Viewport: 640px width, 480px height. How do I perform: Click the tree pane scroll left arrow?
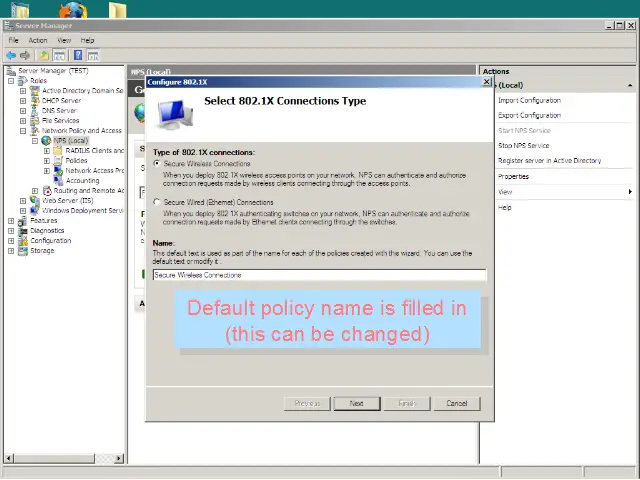pos(9,458)
